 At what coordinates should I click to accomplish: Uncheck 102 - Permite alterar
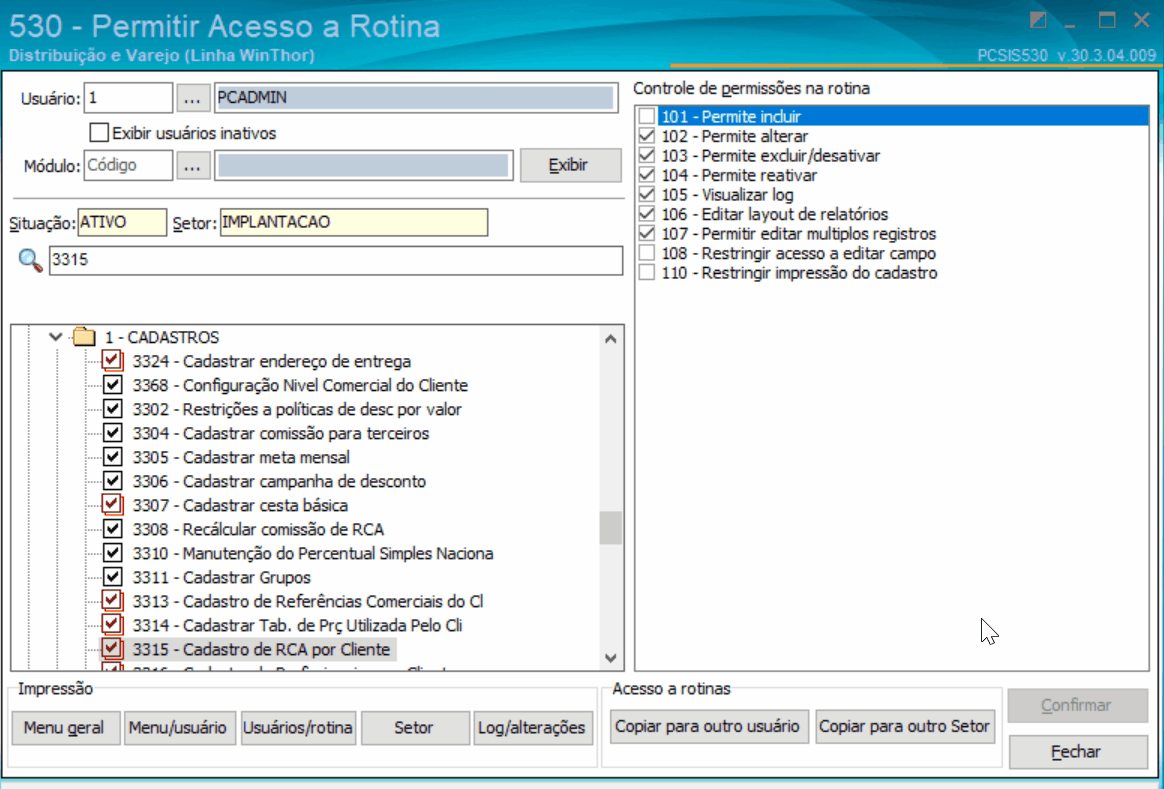point(647,136)
